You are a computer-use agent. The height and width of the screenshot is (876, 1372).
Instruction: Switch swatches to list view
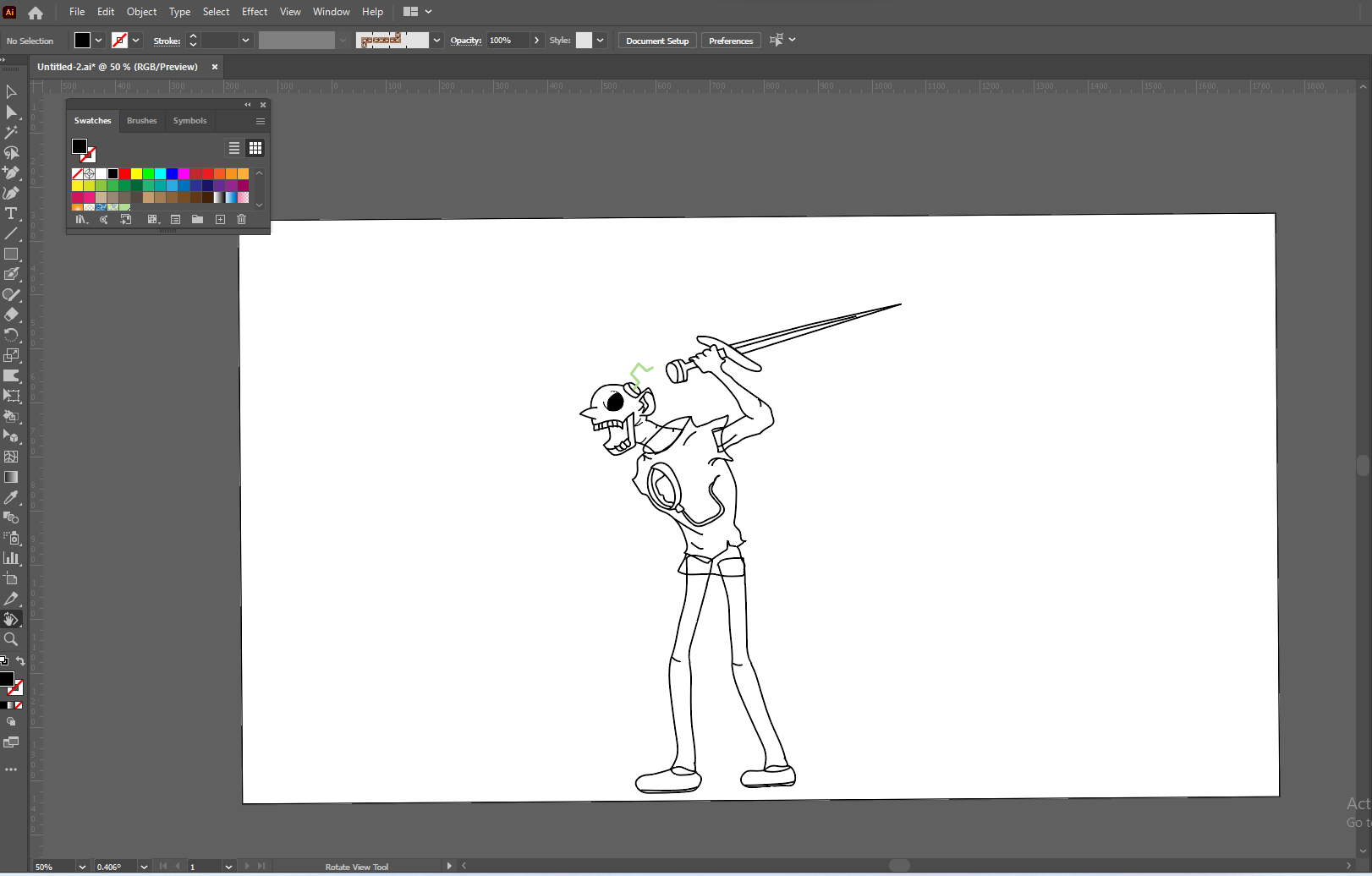(x=234, y=148)
